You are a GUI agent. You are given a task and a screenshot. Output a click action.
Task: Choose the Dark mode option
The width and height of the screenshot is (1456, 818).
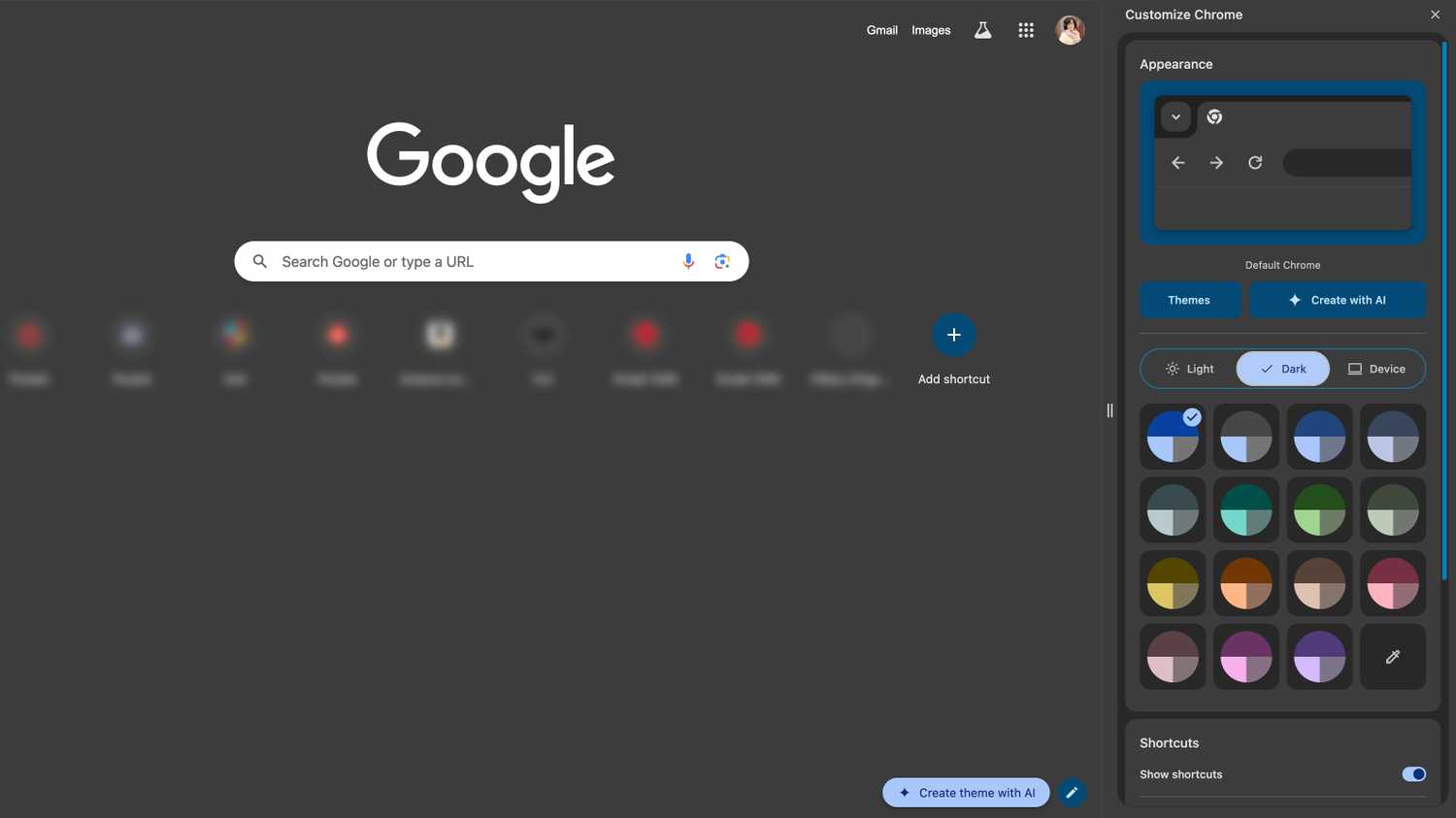click(x=1283, y=369)
